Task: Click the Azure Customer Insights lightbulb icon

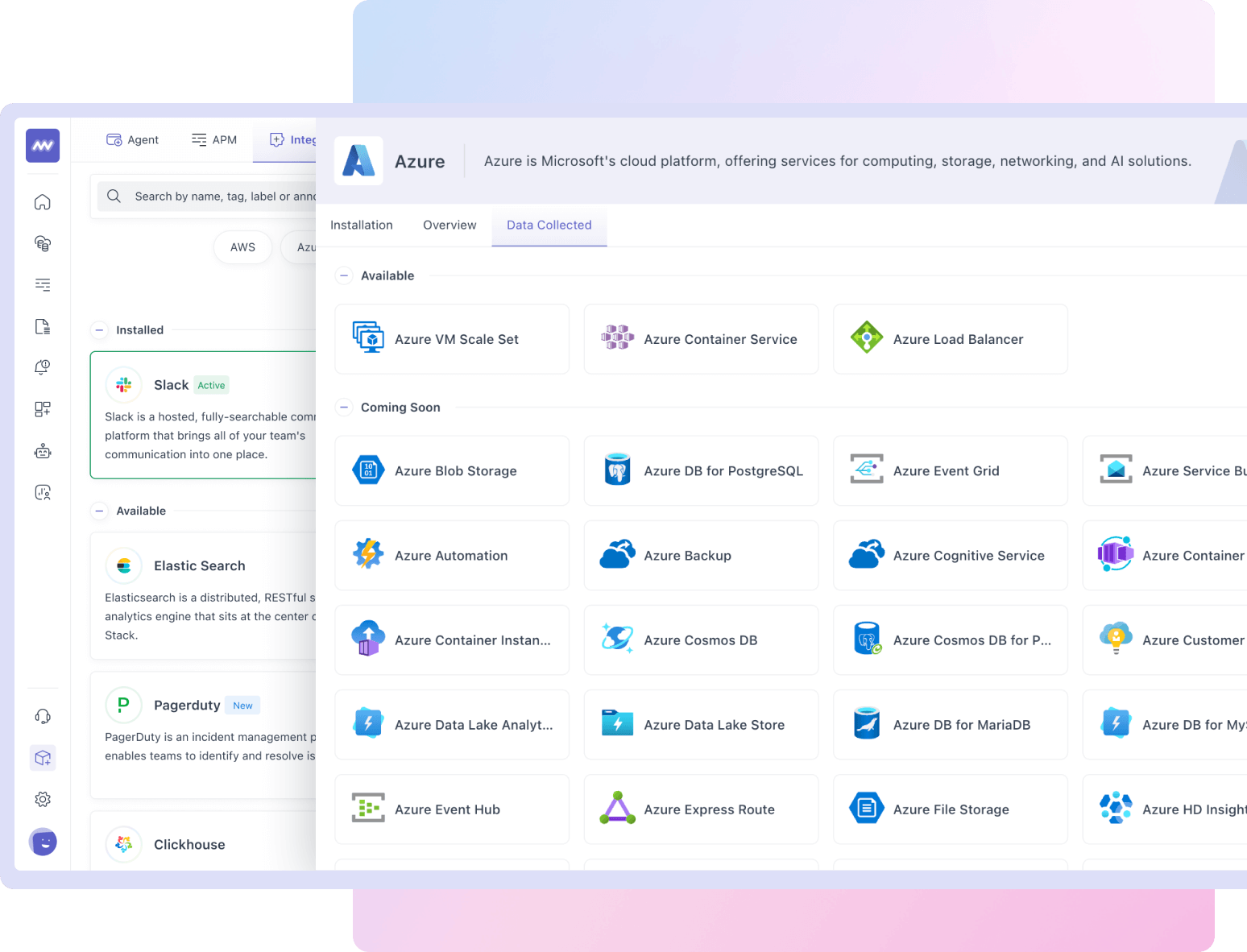Action: [x=1116, y=639]
